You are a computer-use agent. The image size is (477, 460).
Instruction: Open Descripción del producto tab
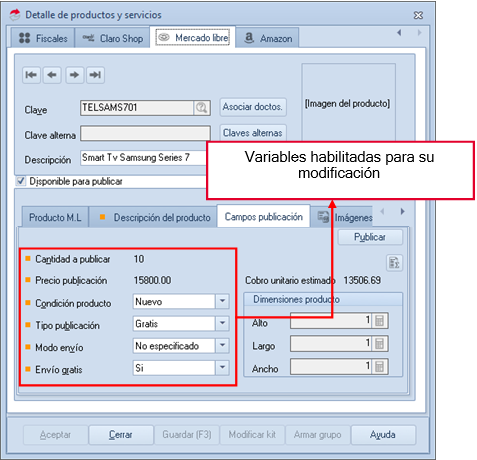point(153,217)
